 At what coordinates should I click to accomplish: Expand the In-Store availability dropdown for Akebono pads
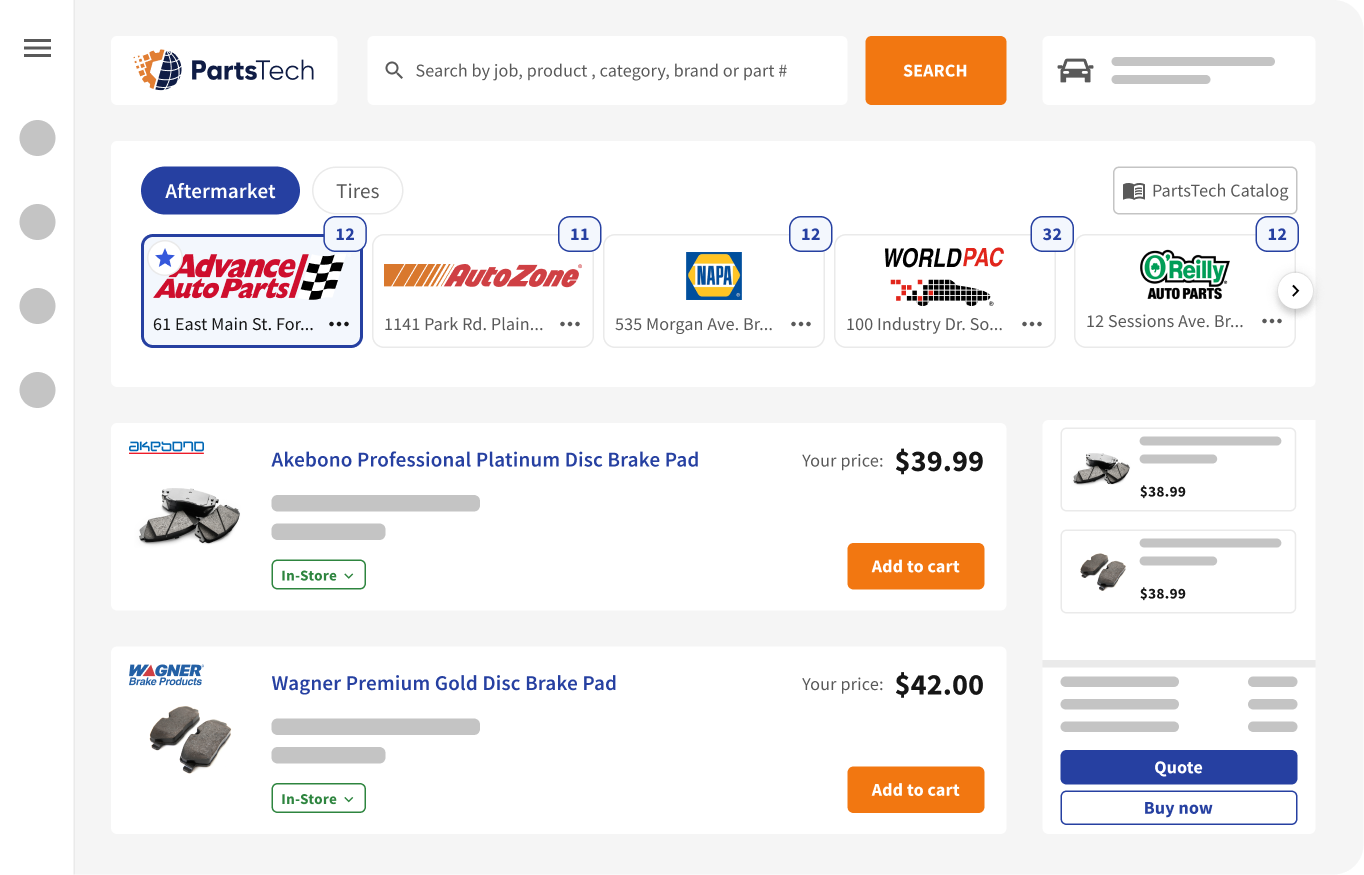click(318, 575)
